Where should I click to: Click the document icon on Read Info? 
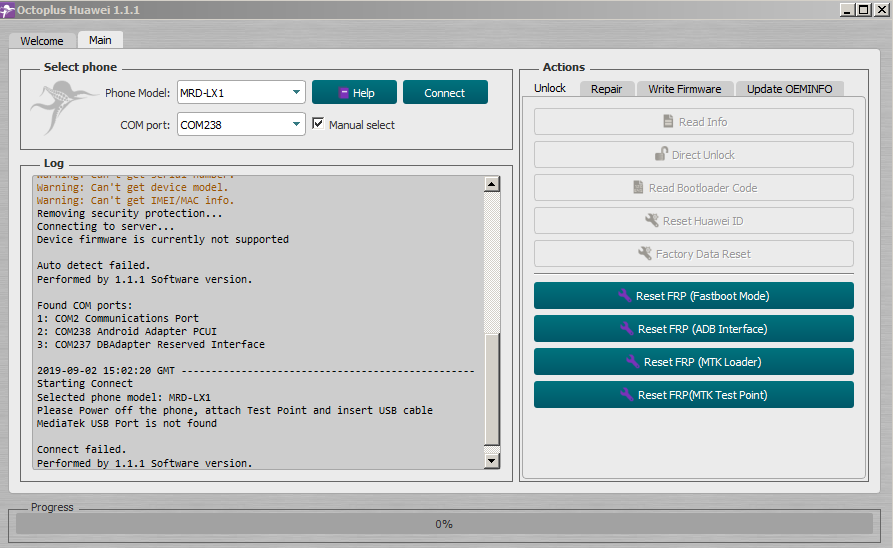(668, 121)
